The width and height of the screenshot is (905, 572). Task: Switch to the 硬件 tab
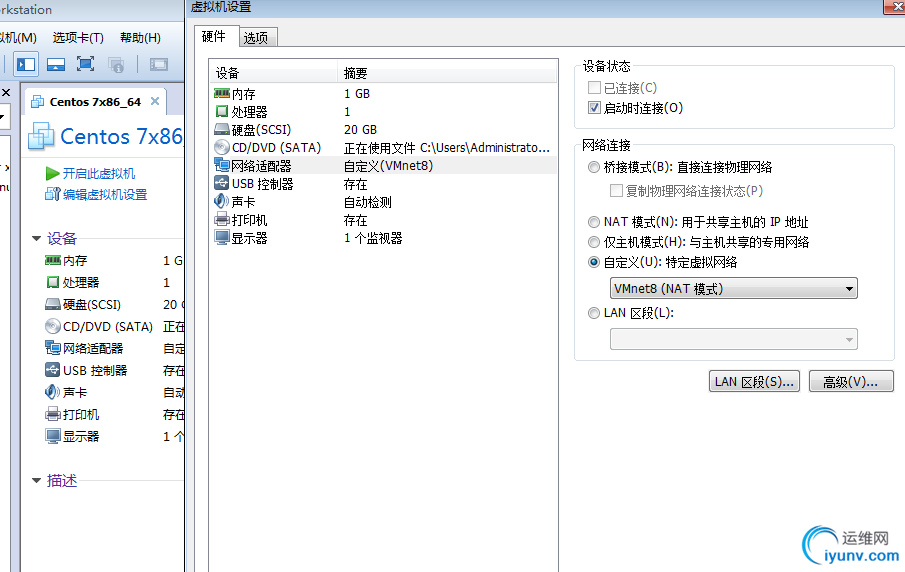(214, 36)
